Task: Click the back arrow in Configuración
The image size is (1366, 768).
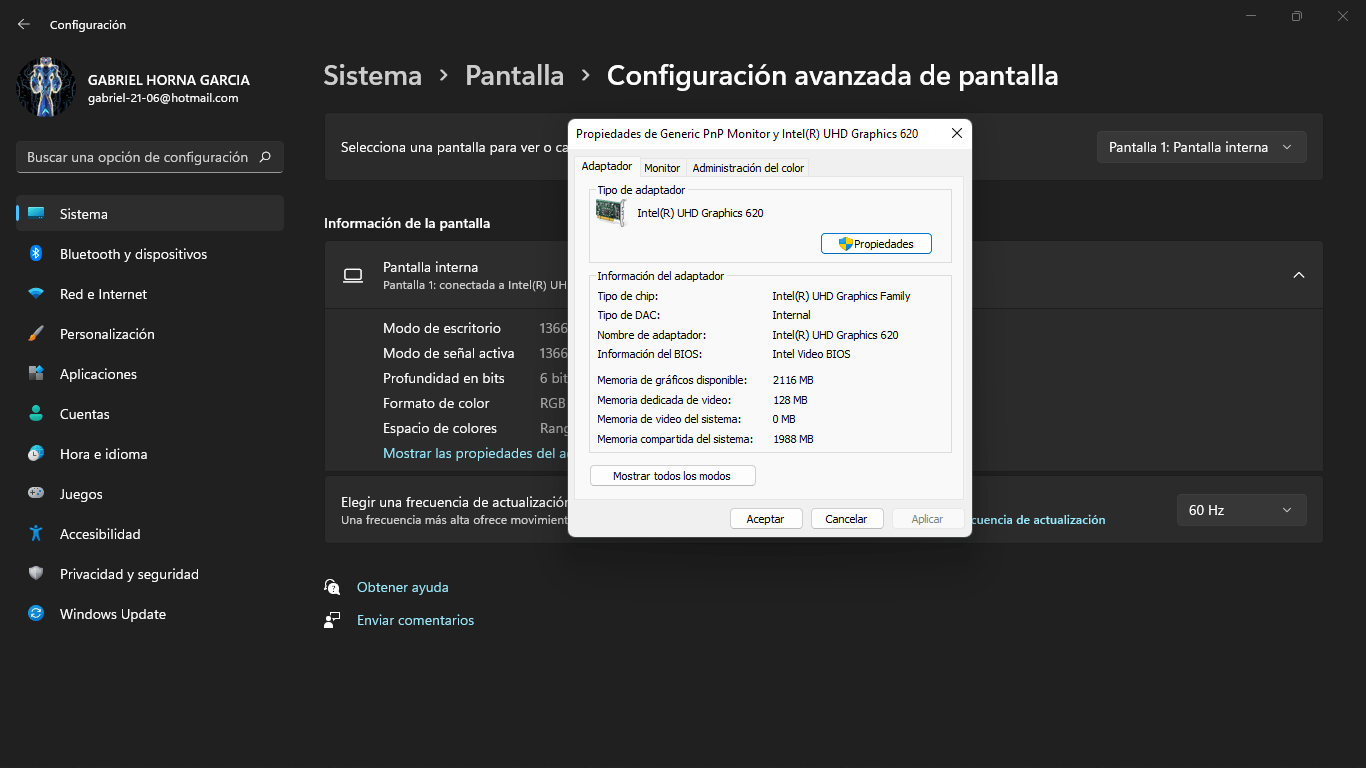Action: point(24,24)
